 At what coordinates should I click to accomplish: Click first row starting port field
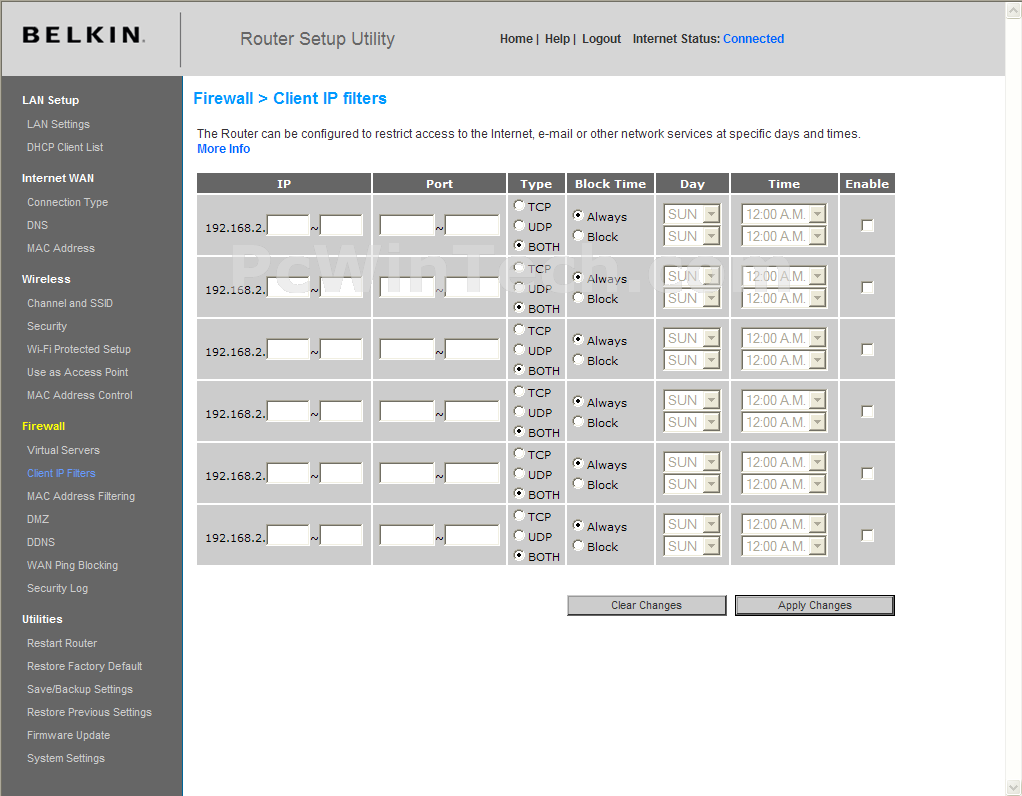tap(407, 226)
